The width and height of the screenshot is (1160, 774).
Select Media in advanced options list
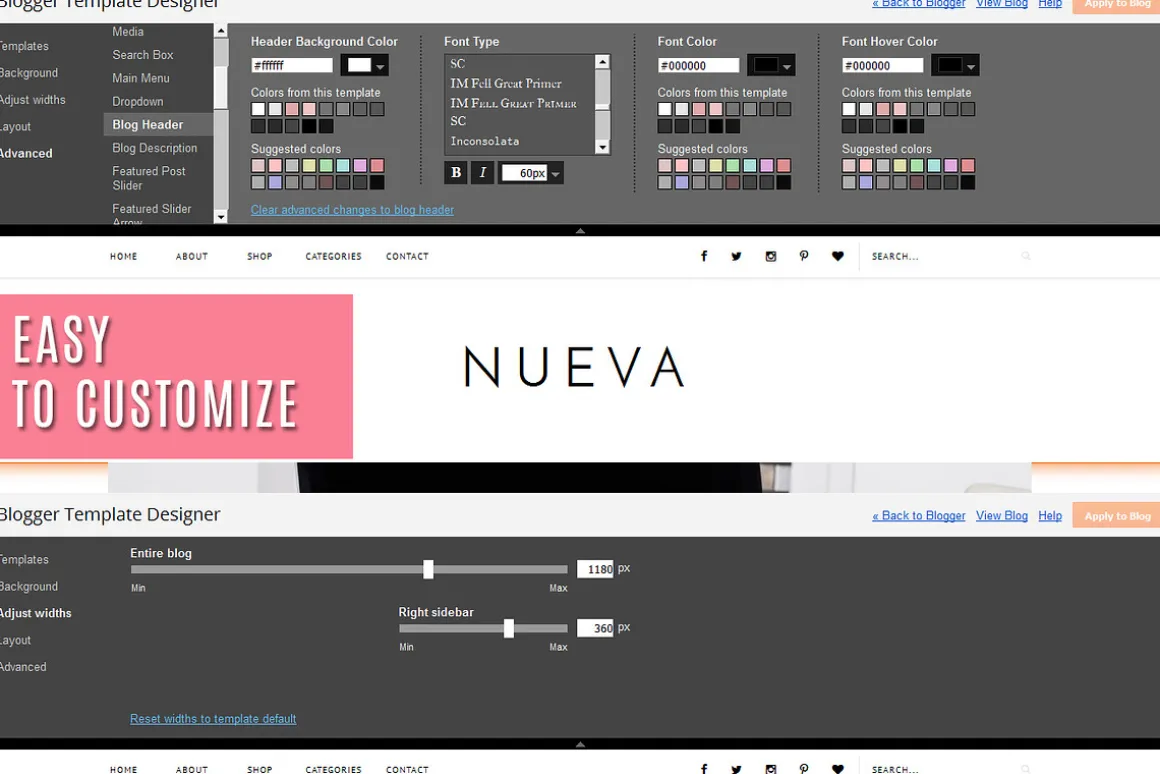click(x=128, y=32)
